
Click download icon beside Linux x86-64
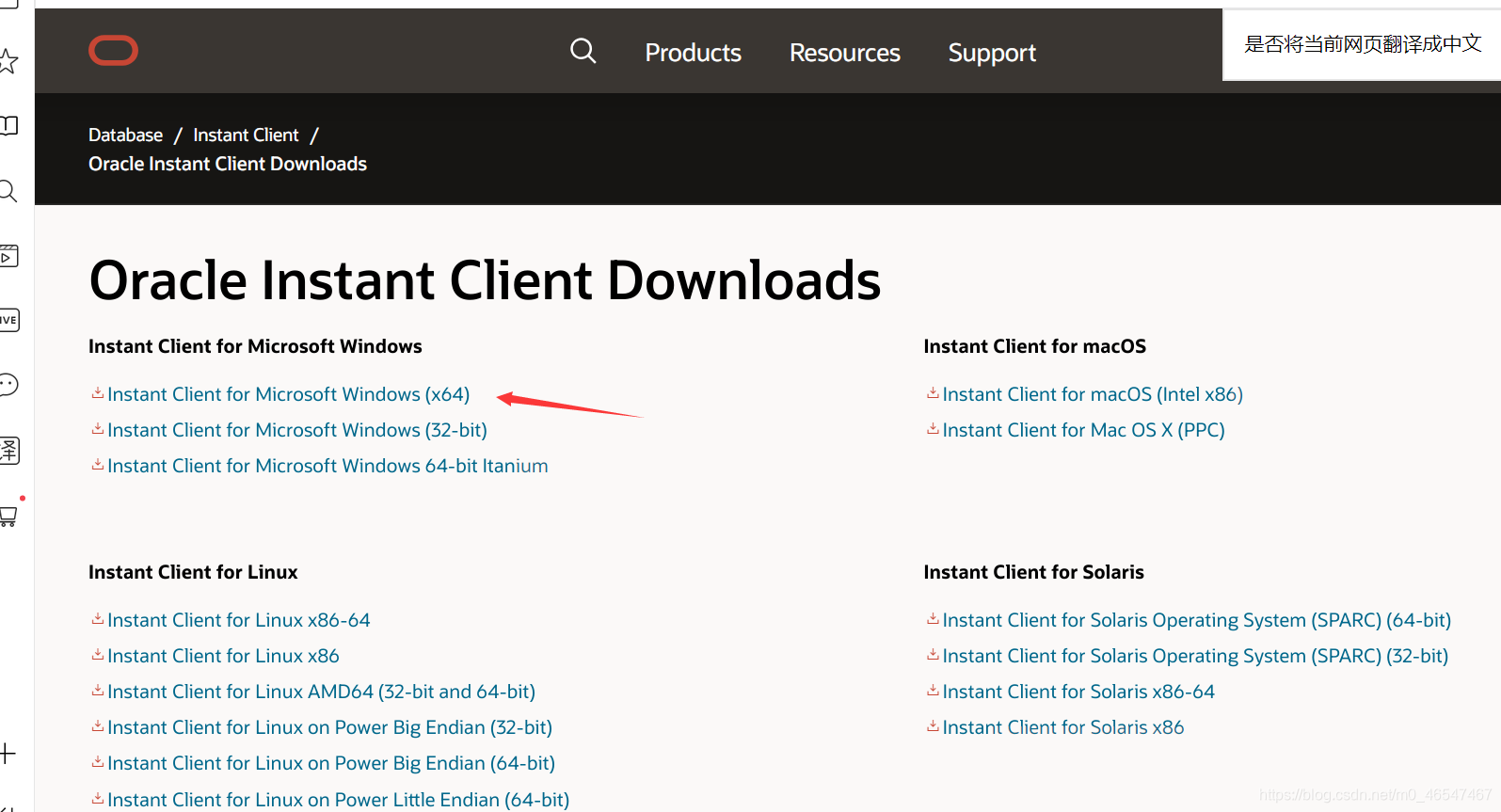97,619
